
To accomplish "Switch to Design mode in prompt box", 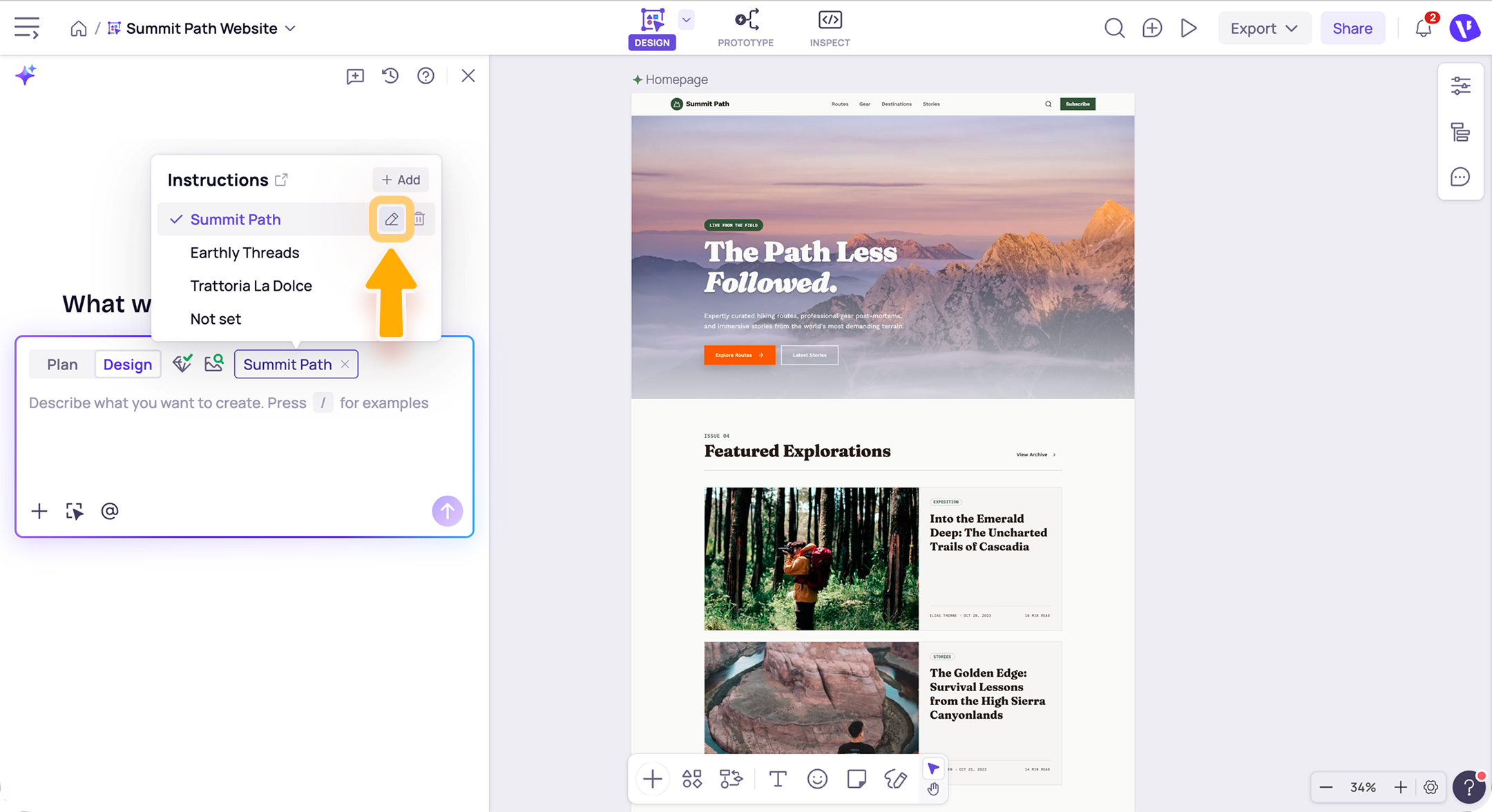I will click(x=128, y=365).
